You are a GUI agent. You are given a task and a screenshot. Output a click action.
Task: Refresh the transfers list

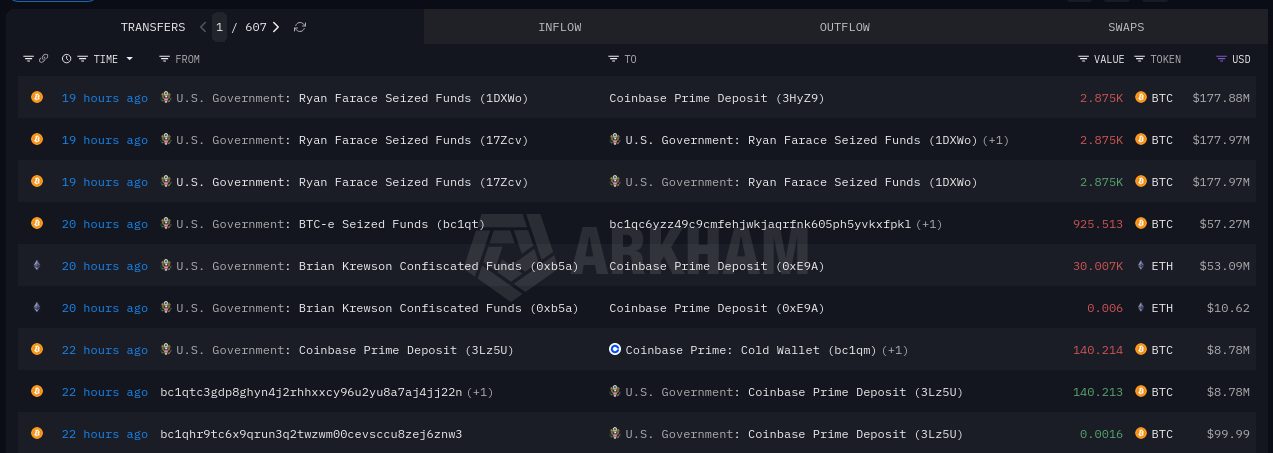click(300, 27)
